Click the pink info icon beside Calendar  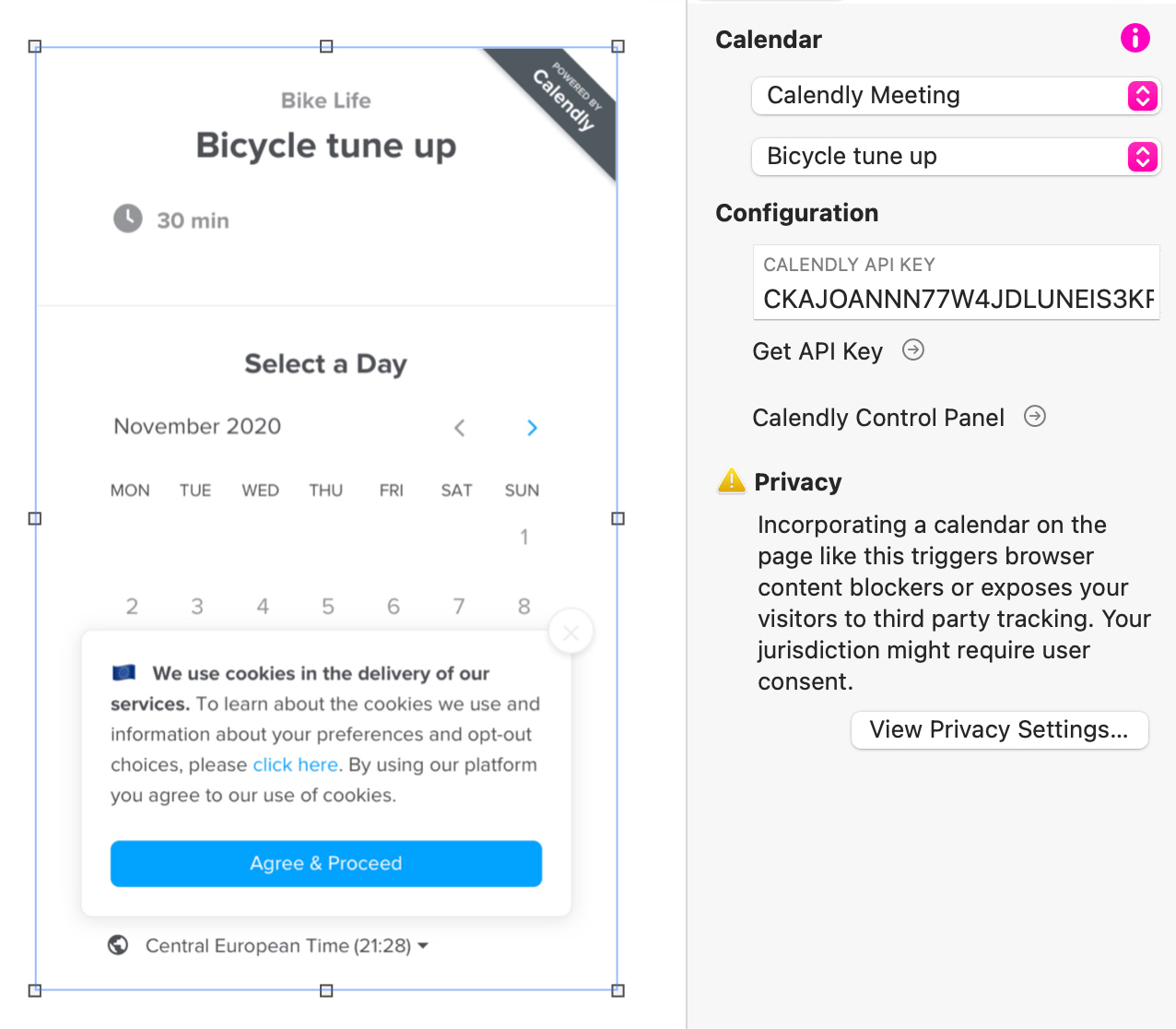pos(1135,38)
